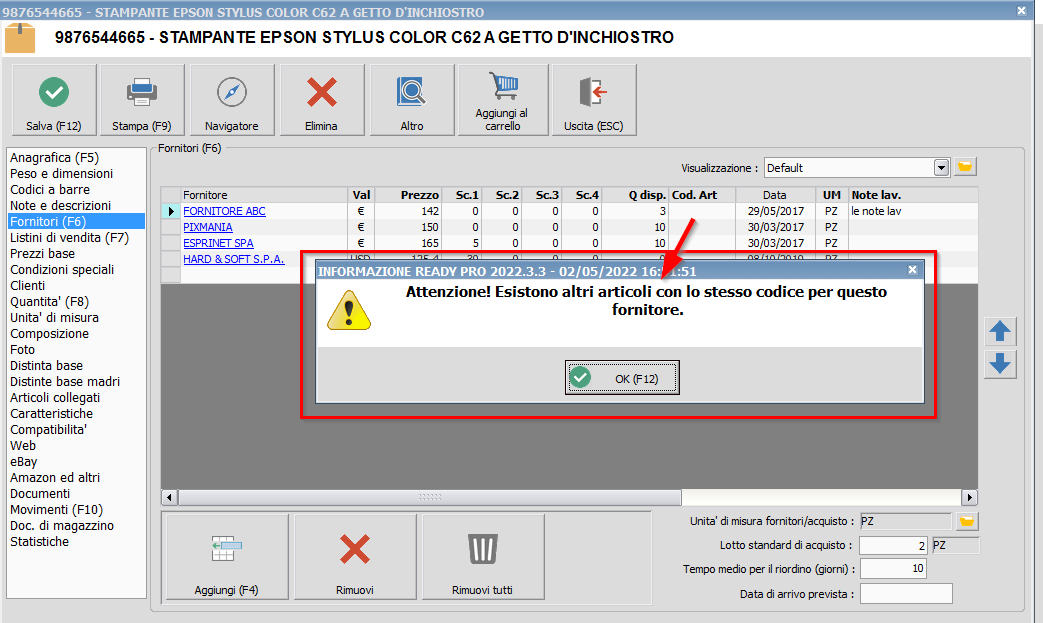Open Condizioni speciali in the sidebar
Screen dimensions: 1043x623
pyautogui.click(x=62, y=269)
